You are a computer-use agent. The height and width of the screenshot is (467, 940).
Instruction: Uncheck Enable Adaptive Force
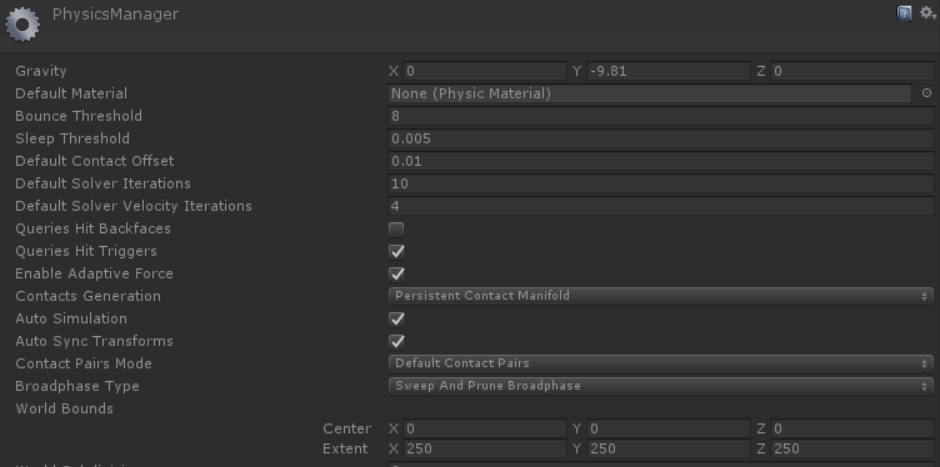coord(397,274)
